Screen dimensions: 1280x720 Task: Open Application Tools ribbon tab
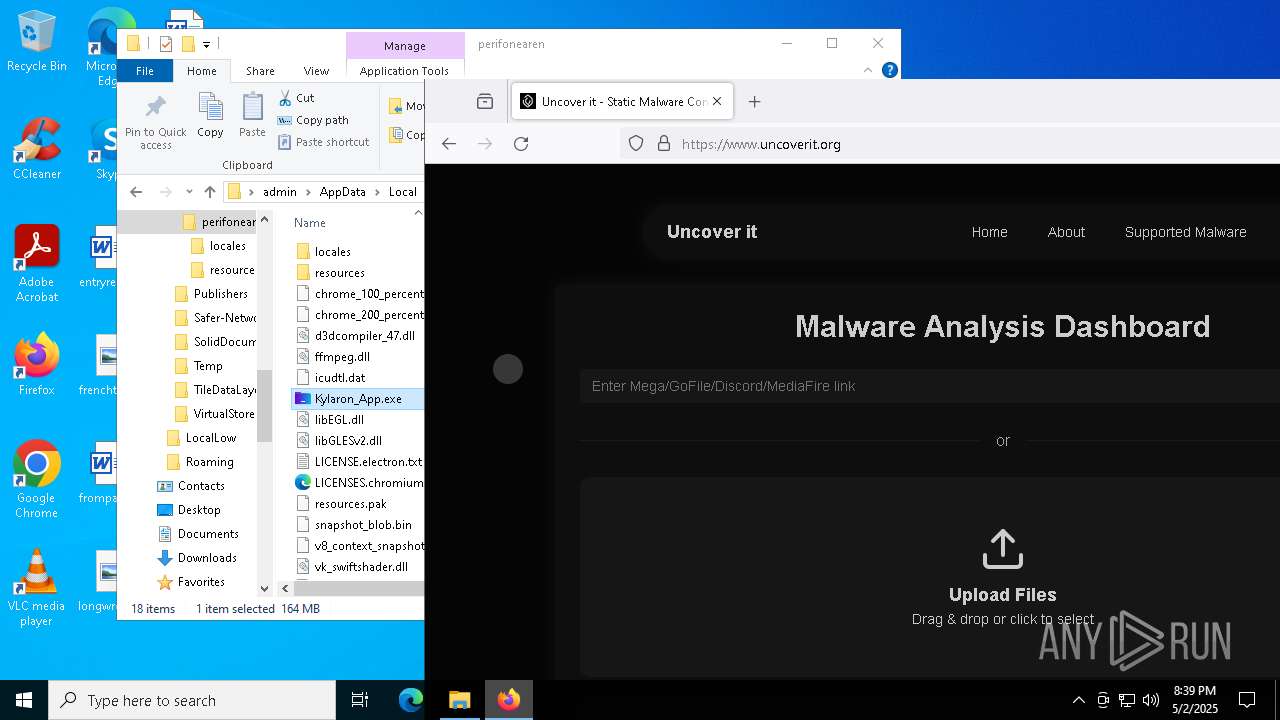(404, 71)
